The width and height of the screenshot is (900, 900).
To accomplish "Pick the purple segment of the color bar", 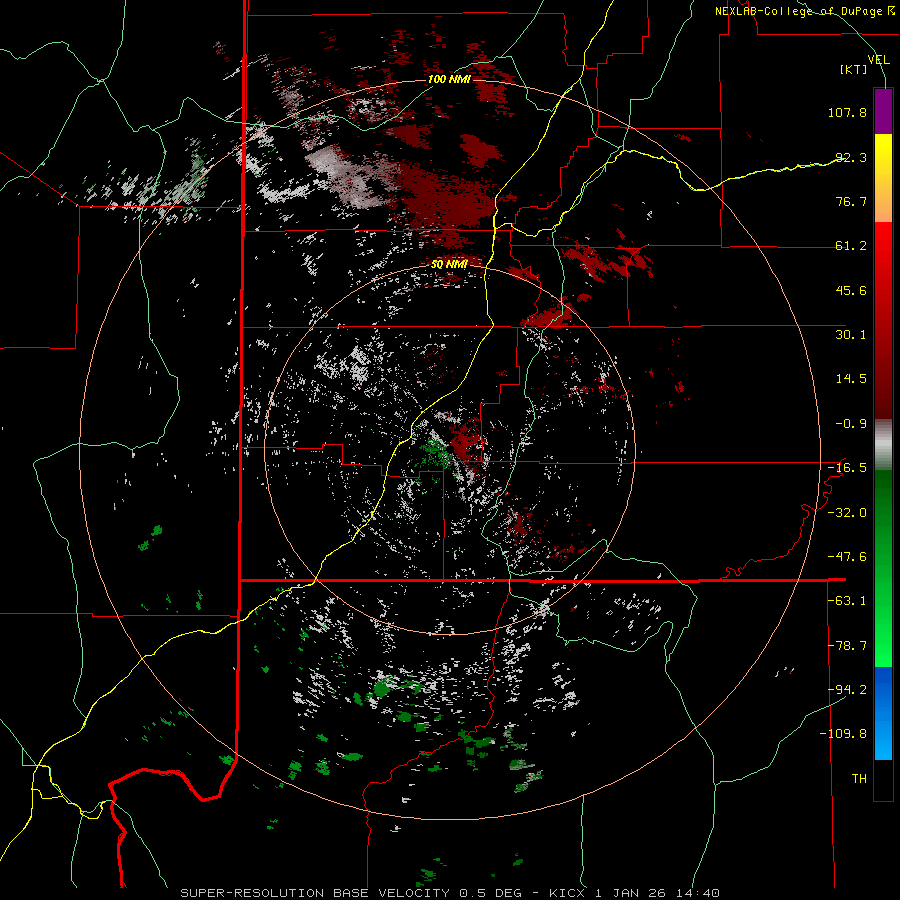I will tap(883, 112).
